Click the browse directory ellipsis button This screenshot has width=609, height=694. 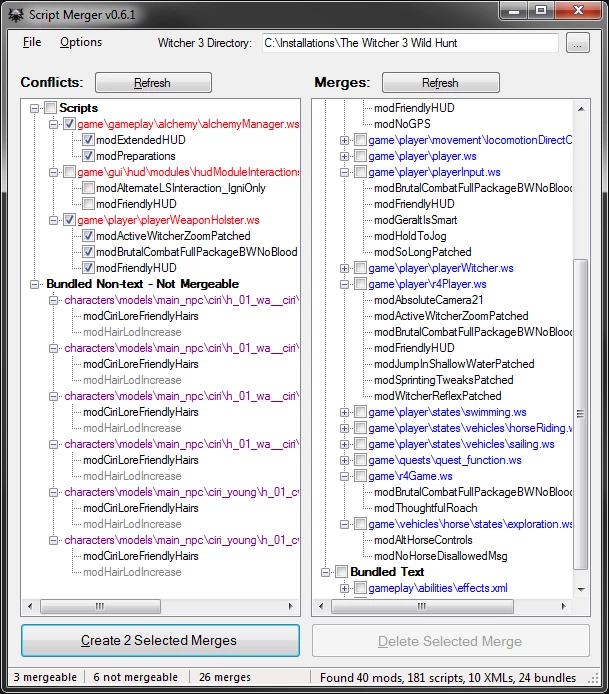tap(577, 43)
